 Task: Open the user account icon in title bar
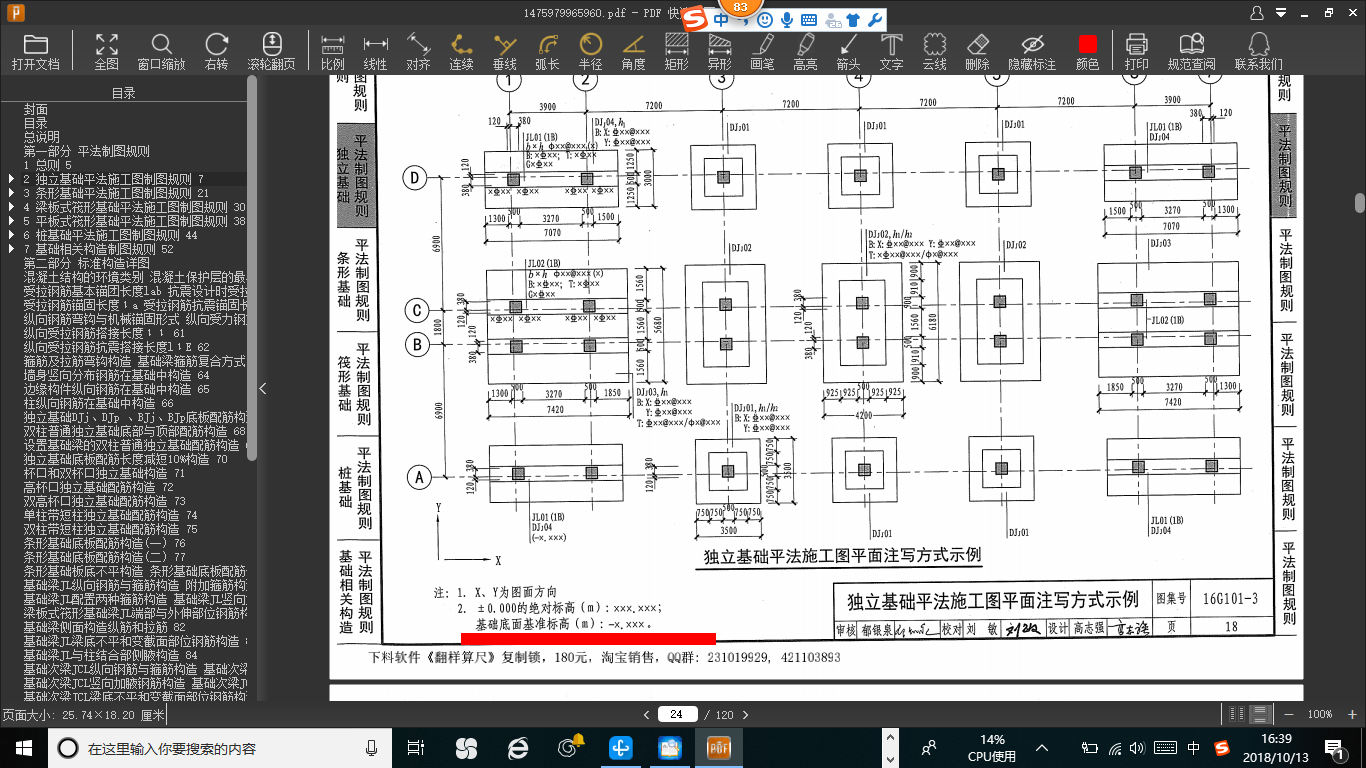click(1258, 12)
